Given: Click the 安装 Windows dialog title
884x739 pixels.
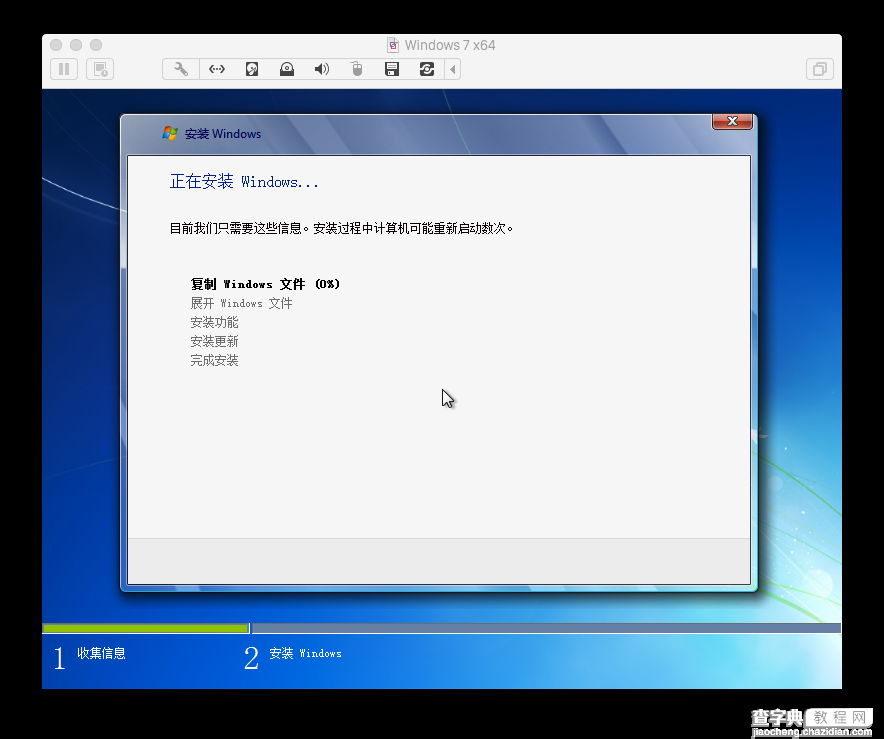Looking at the screenshot, I should tap(223, 134).
